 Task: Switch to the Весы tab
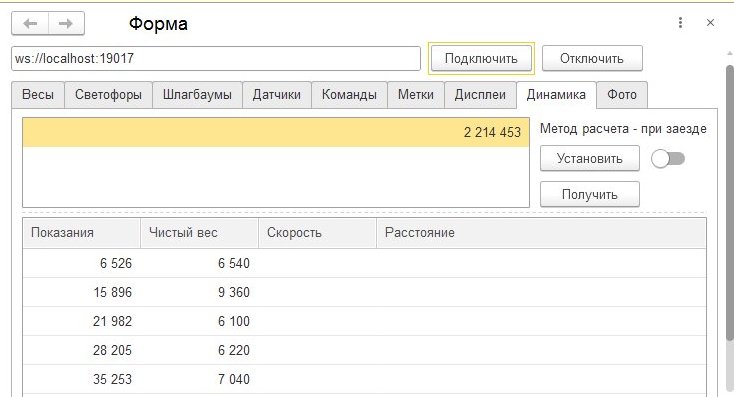(x=38, y=95)
